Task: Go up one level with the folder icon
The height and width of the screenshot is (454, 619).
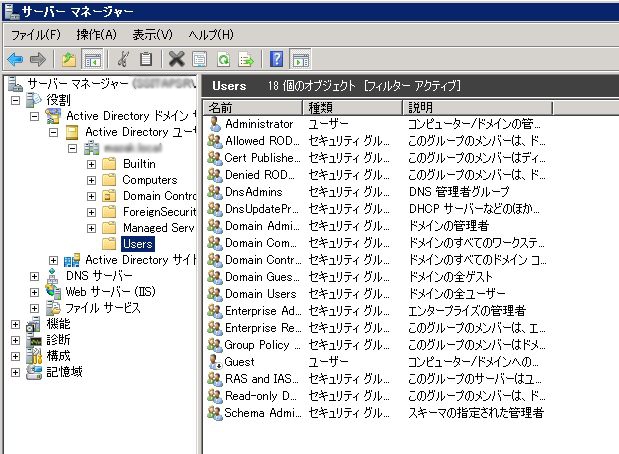Action: [x=69, y=60]
